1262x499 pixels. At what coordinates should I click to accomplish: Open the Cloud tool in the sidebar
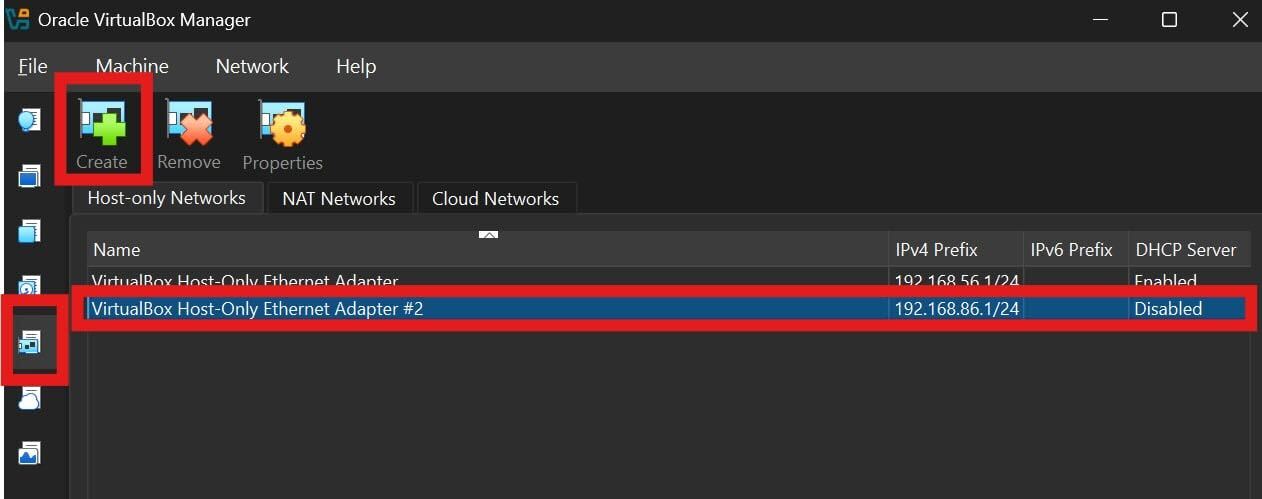point(29,399)
